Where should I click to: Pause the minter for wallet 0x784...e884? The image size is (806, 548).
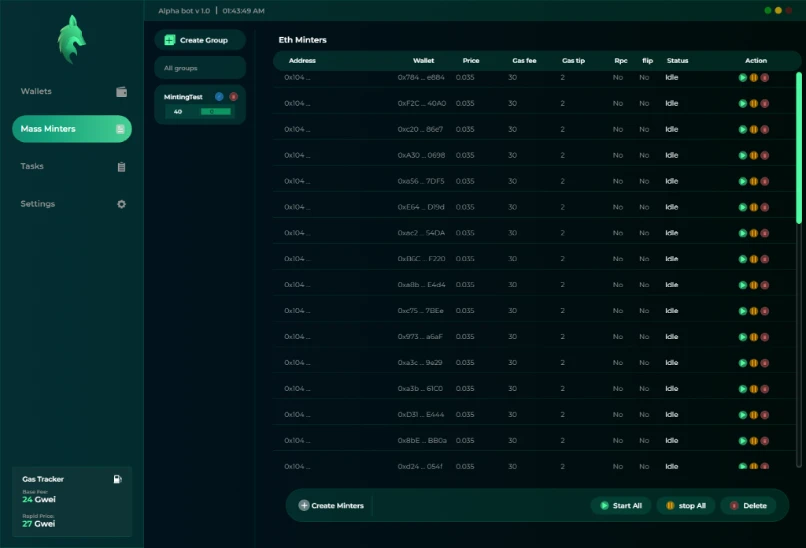coord(754,78)
